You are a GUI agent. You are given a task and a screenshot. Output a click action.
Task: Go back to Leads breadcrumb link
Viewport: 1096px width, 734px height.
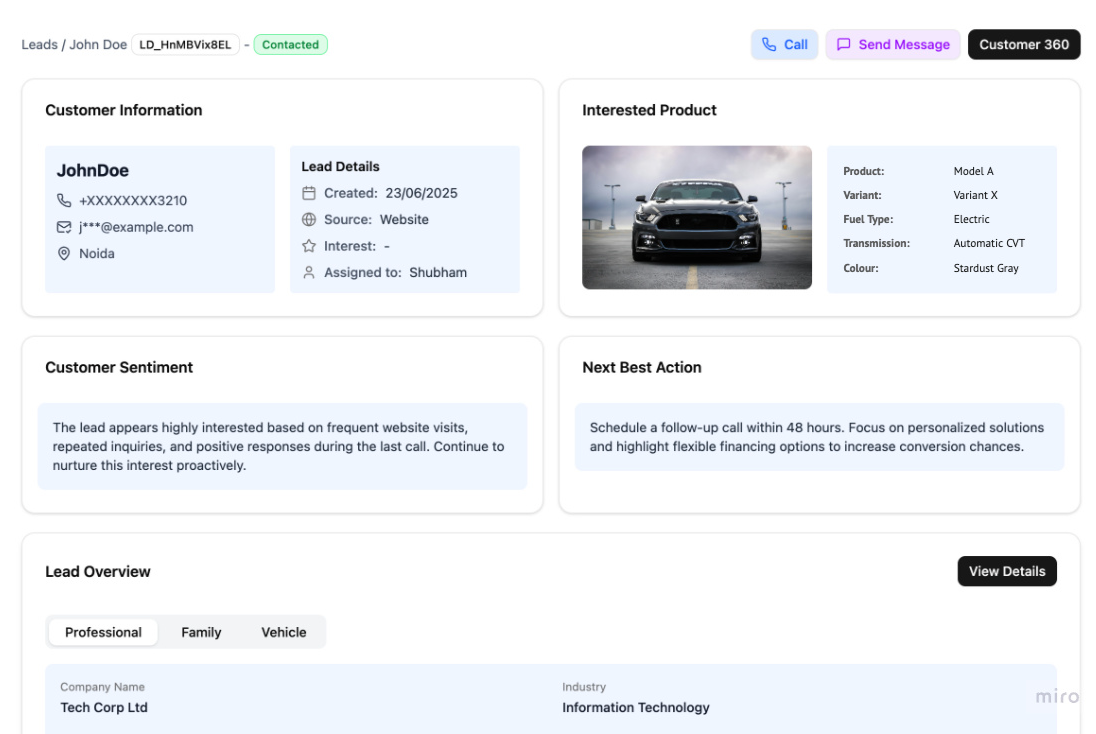(39, 44)
